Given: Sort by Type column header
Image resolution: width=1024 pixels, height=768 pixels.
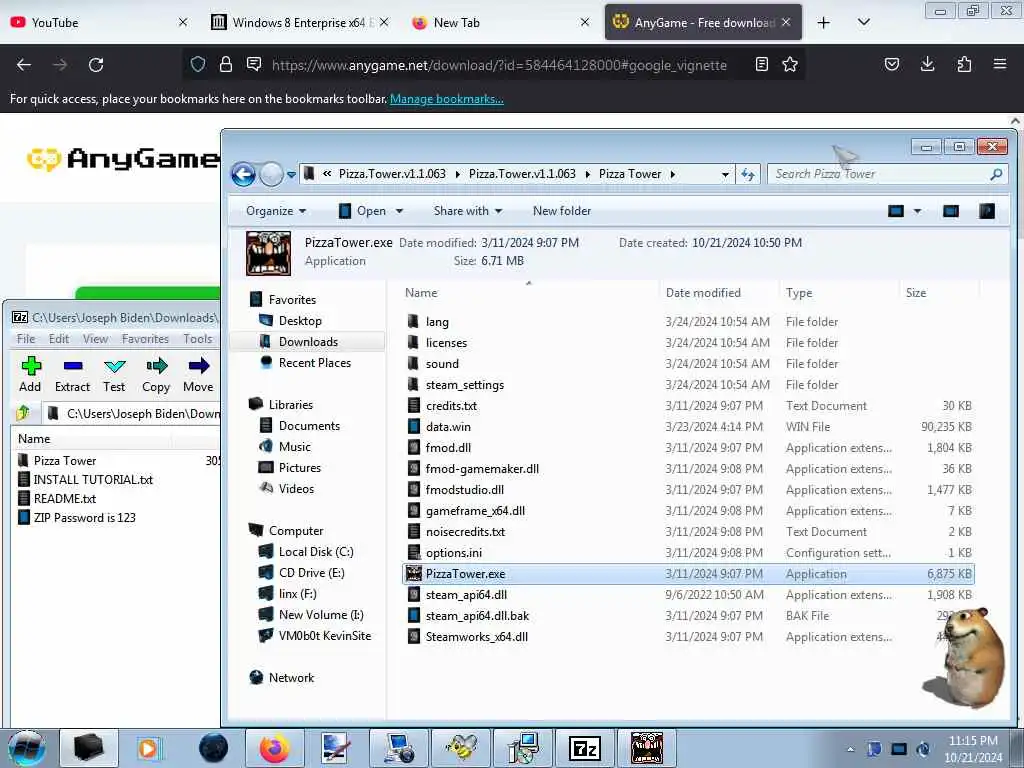Looking at the screenshot, I should [839, 293].
